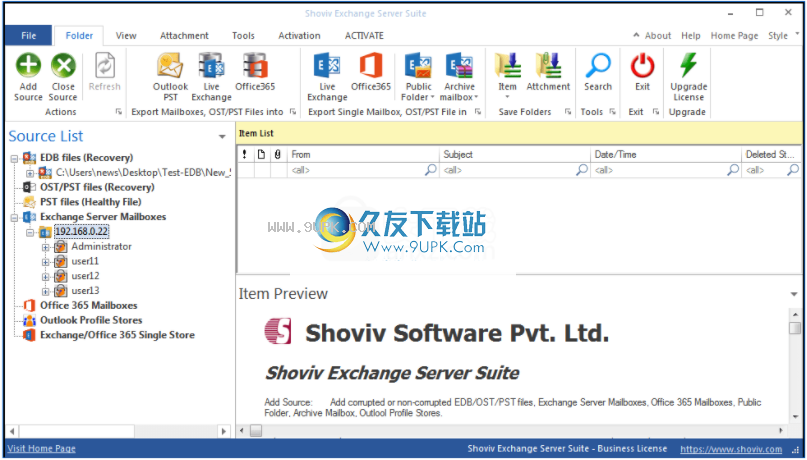Expand the user12 mailbox
Image resolution: width=807 pixels, height=460 pixels.
[x=46, y=276]
